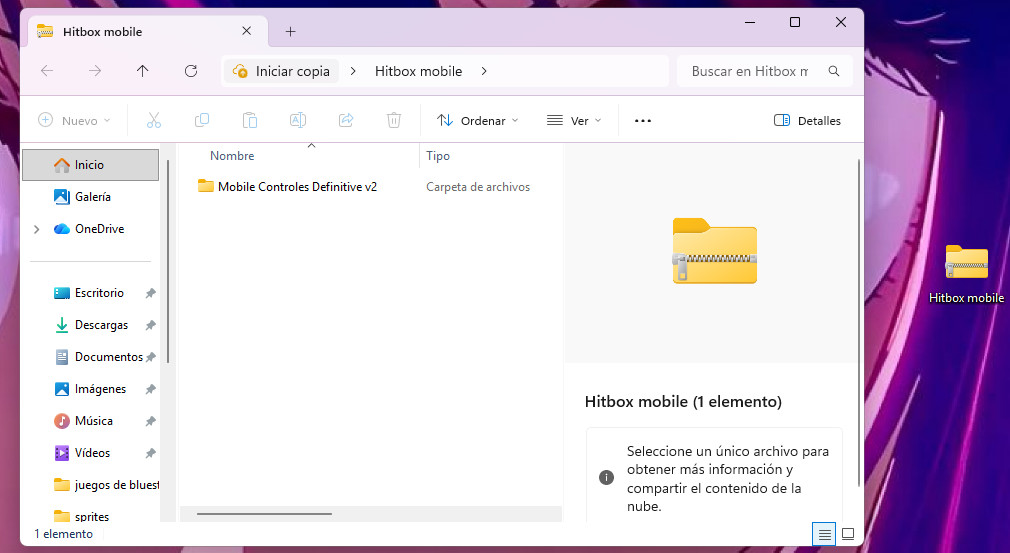Screen dimensions: 1010x553
Task: Click Hitbox mobile breadcrumb segment
Action: (x=418, y=71)
